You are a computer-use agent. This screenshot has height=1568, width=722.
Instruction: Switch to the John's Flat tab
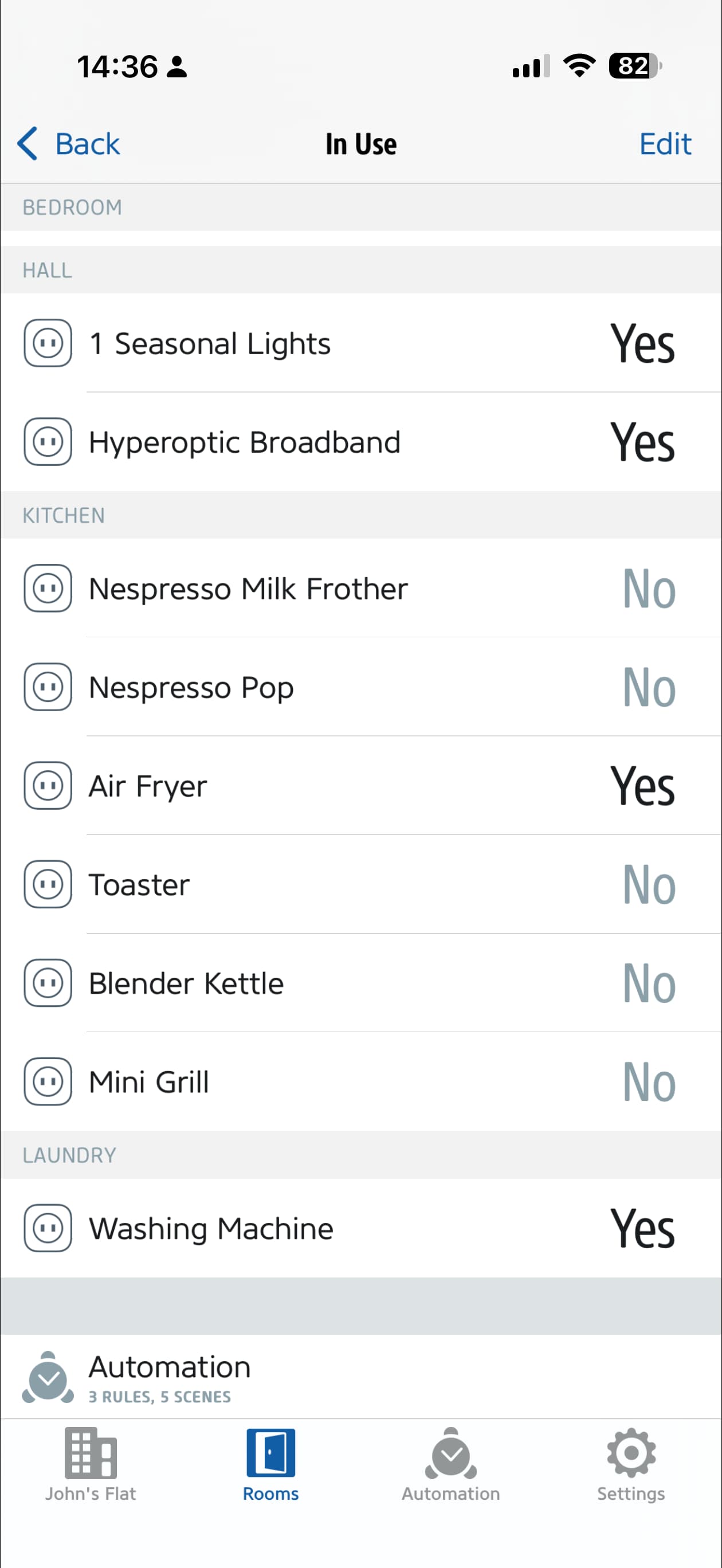coord(91,1464)
